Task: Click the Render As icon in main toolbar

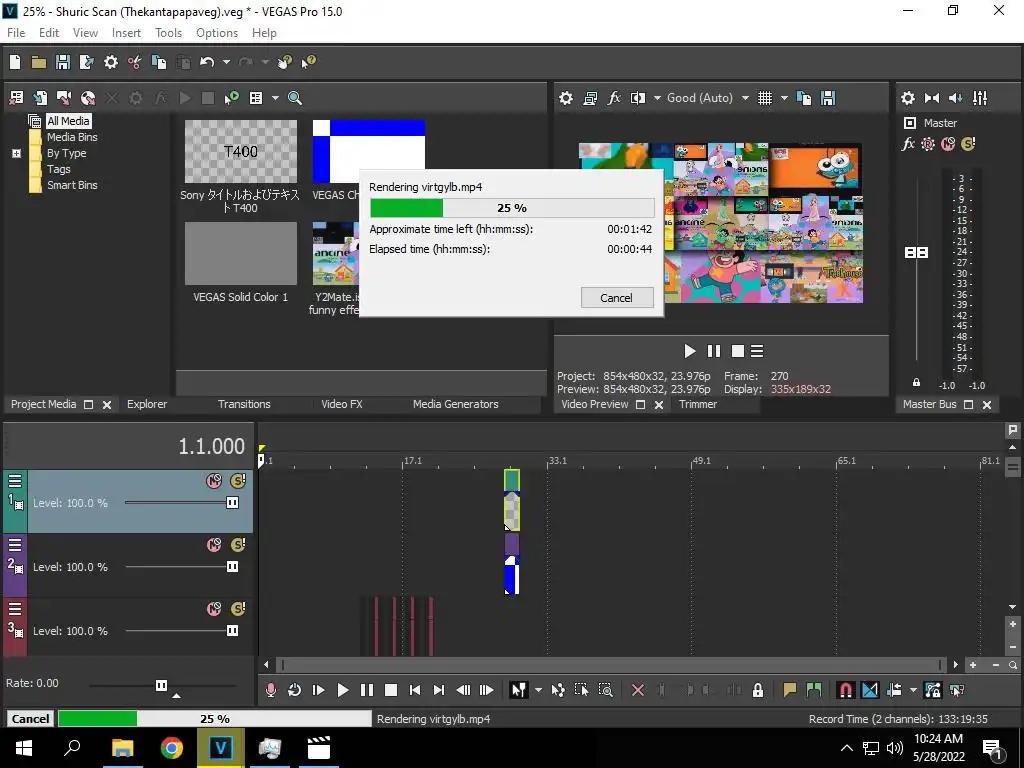Action: [x=86, y=62]
